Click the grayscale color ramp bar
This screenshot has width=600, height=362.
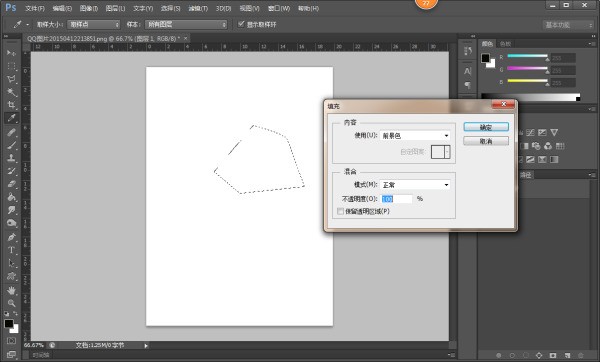point(530,98)
